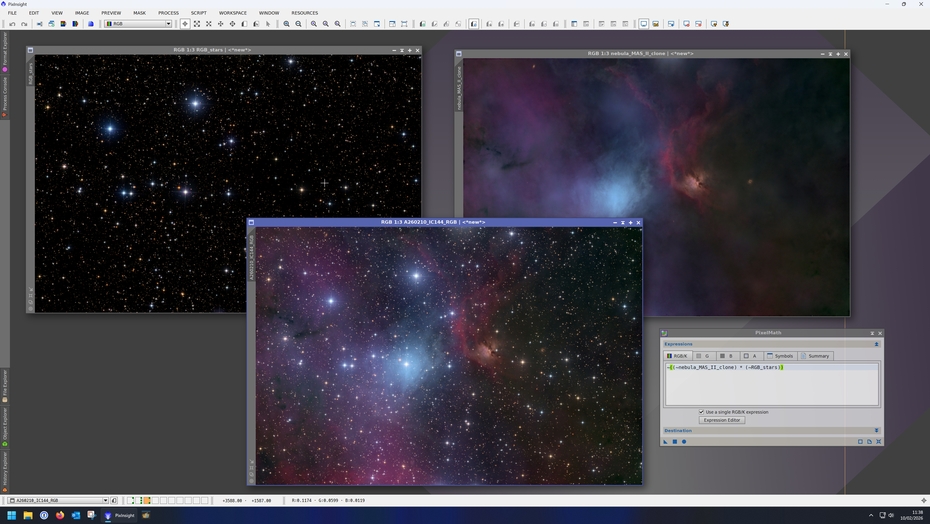Click the Zoom In magnifier icon
This screenshot has width=930, height=524.
pyautogui.click(x=287, y=24)
